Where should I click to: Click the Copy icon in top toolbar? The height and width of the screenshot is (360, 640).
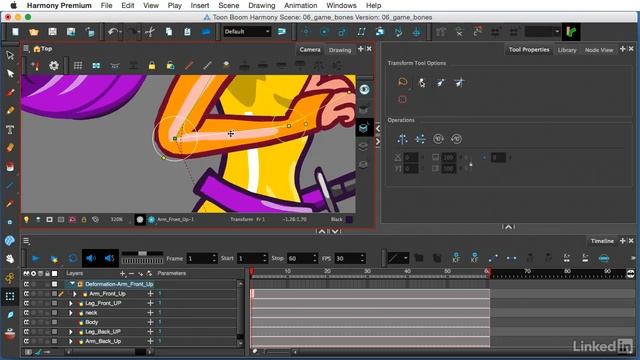[169, 32]
